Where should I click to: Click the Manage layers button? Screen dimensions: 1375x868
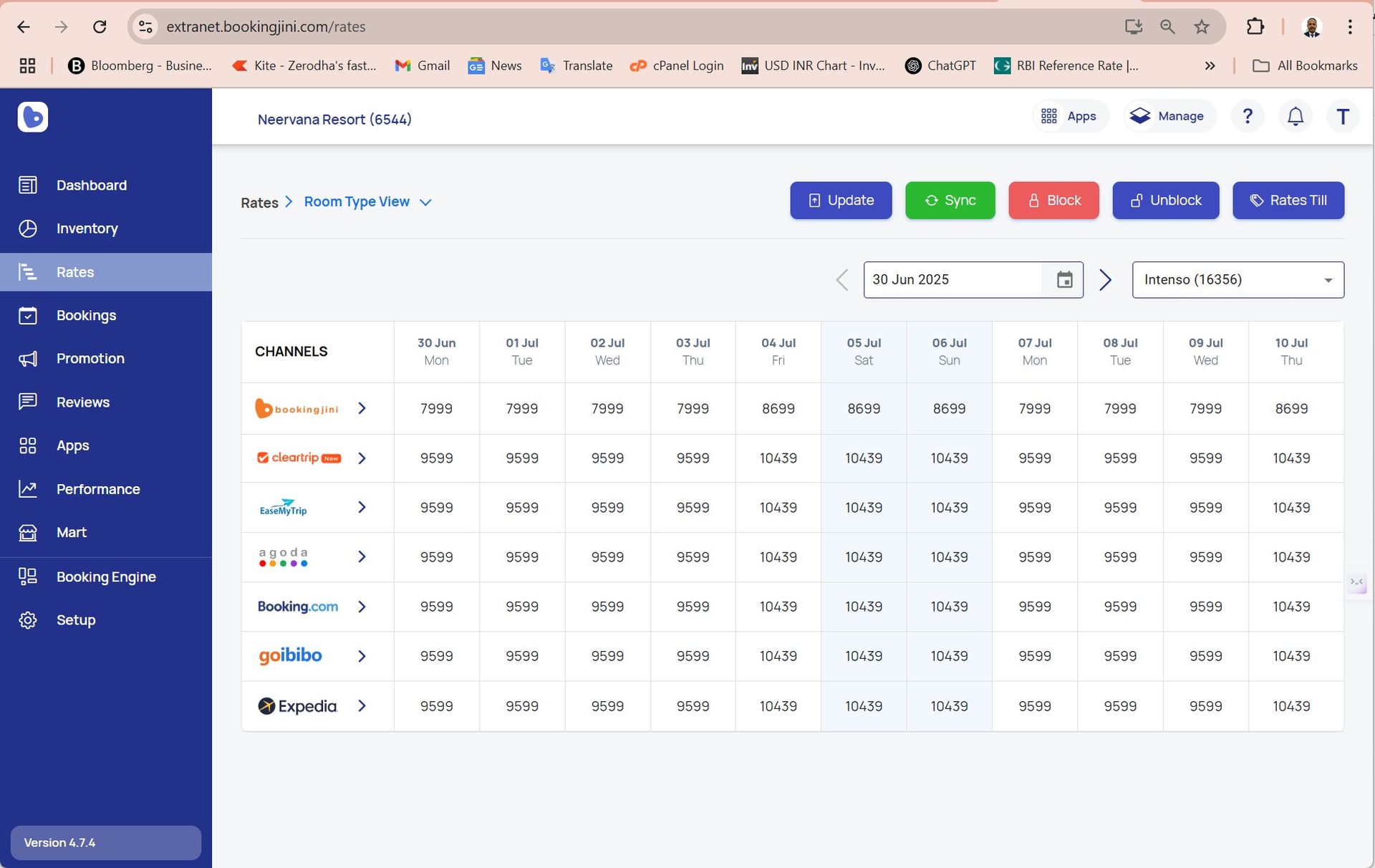[x=1167, y=116]
